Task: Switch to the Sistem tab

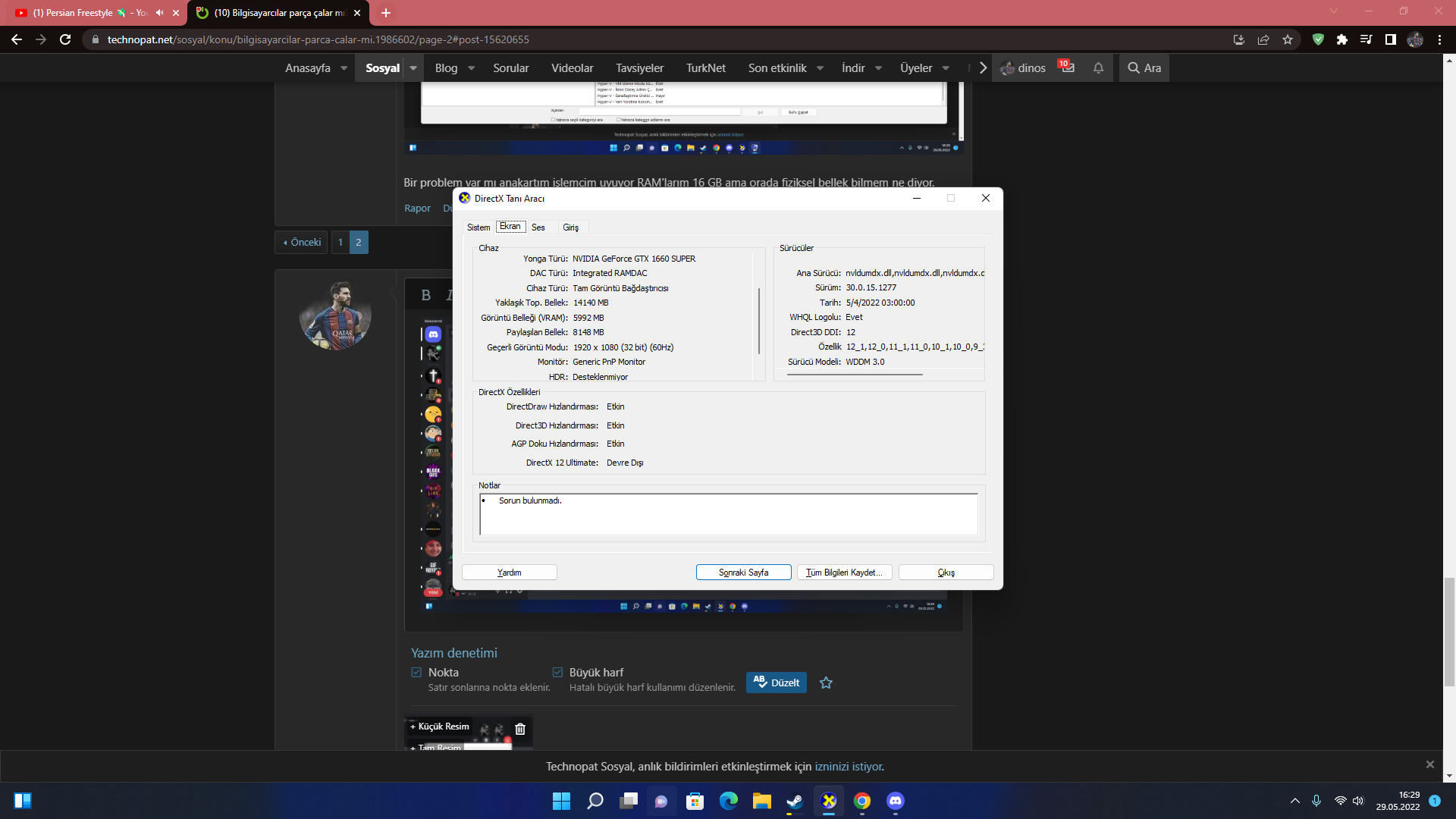Action: [x=479, y=227]
